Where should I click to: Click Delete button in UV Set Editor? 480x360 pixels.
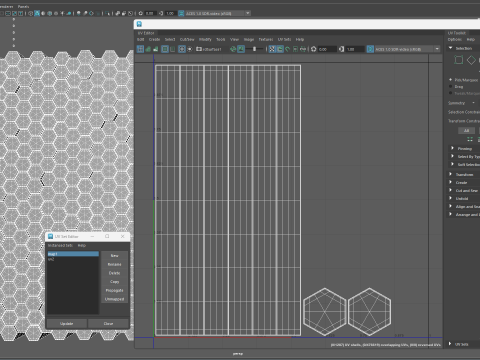click(114, 273)
